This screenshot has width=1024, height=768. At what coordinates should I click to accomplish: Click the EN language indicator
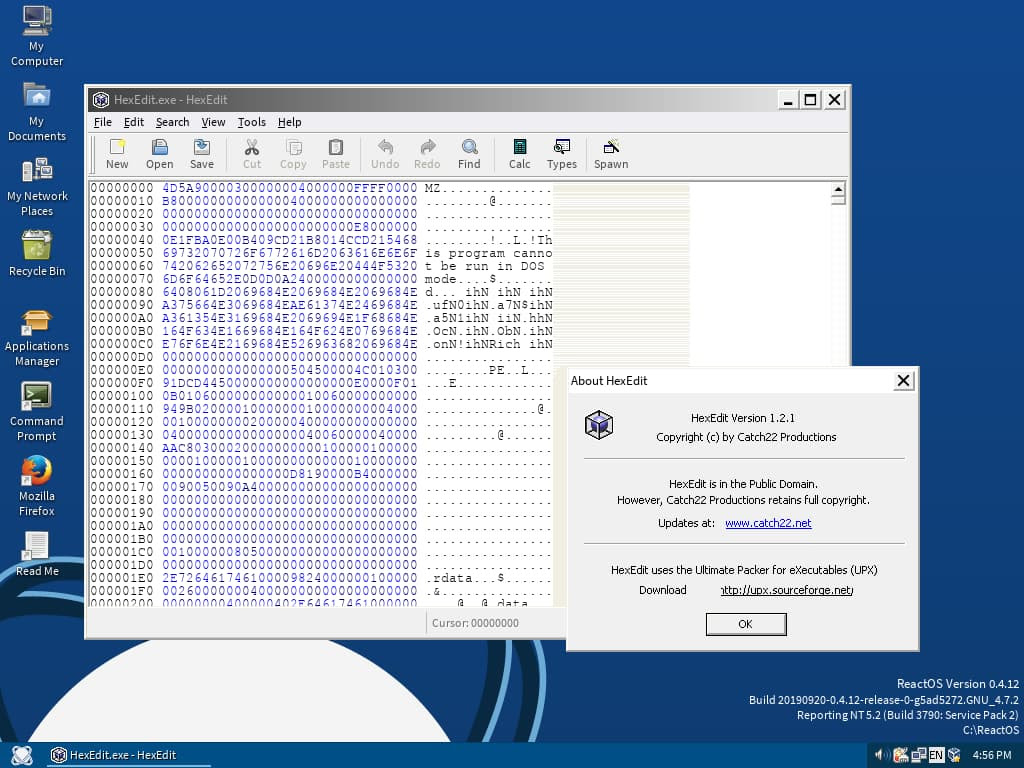[x=936, y=755]
